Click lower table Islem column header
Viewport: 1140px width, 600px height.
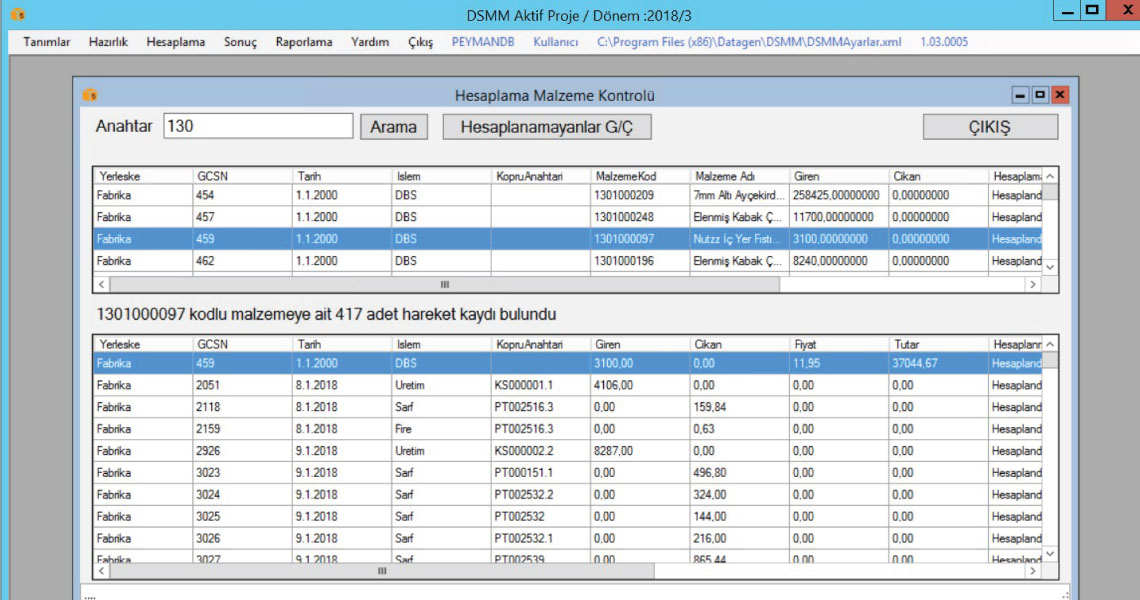[441, 344]
